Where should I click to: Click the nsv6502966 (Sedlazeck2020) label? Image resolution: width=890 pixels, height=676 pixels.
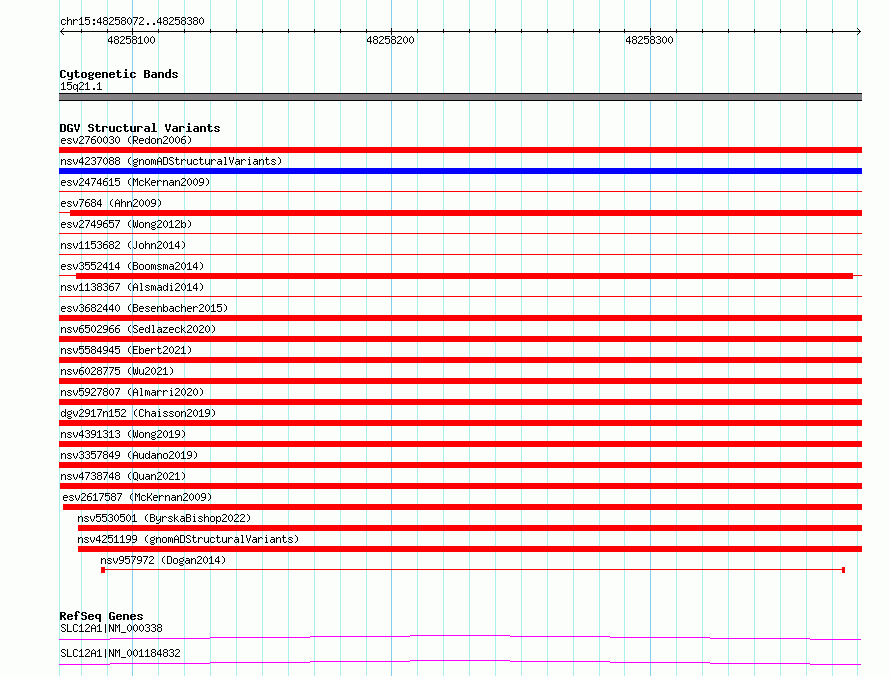click(138, 329)
